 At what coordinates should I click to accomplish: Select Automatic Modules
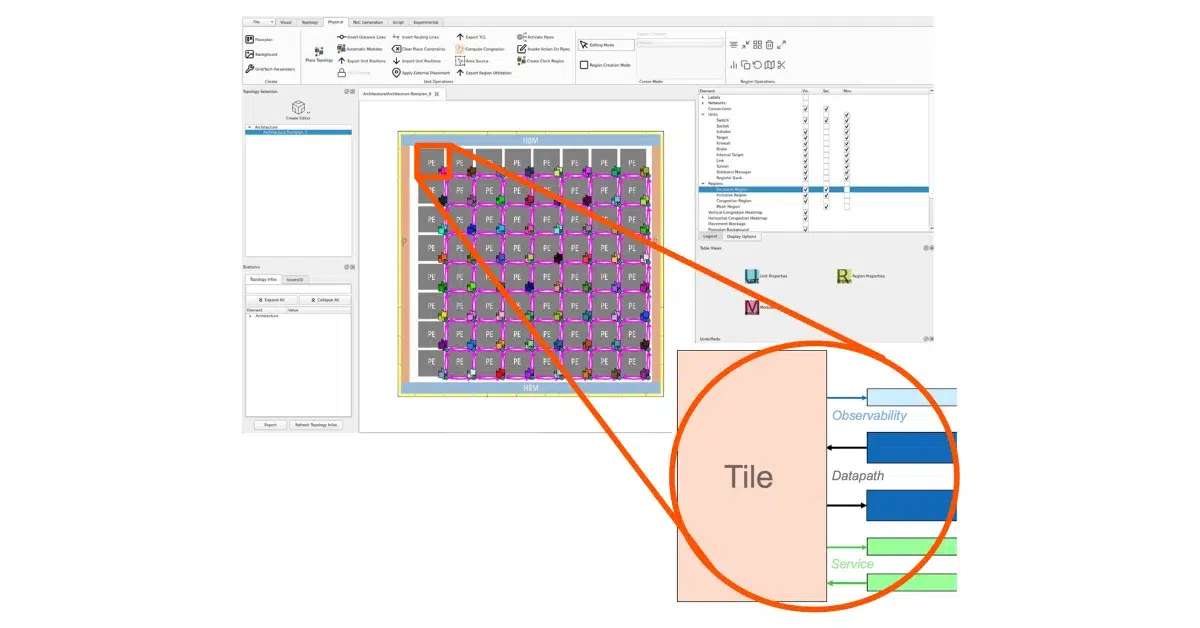360,48
